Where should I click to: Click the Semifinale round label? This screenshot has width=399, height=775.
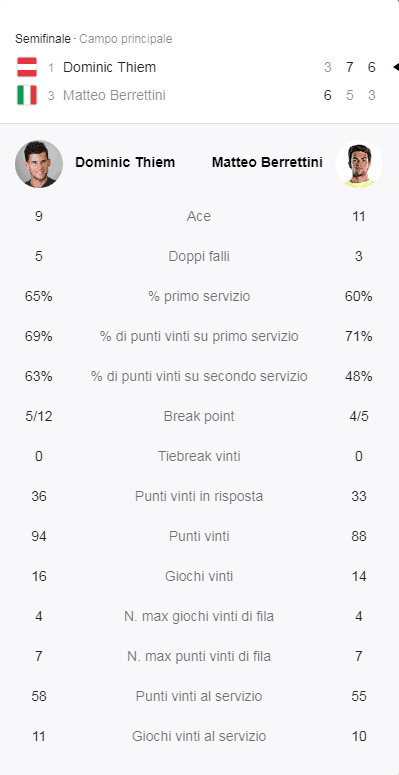43,39
